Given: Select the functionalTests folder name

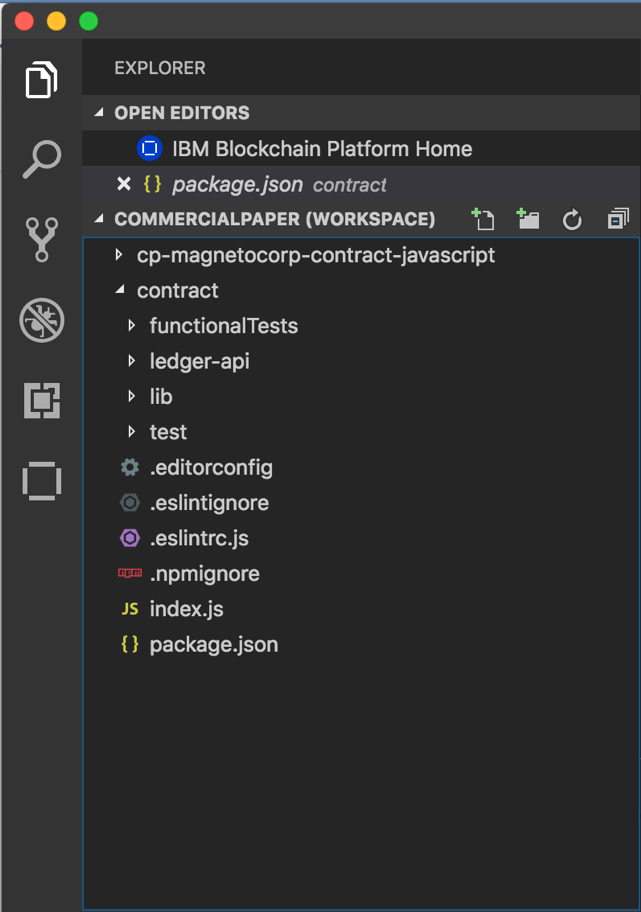Looking at the screenshot, I should (x=223, y=326).
